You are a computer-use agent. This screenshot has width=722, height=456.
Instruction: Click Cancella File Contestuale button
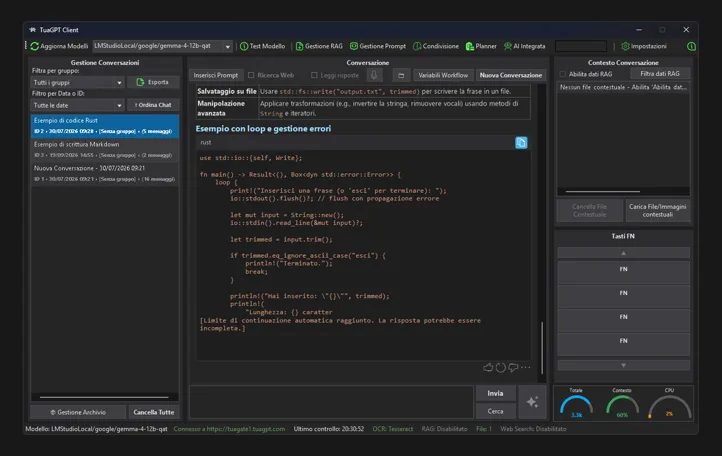(589, 210)
